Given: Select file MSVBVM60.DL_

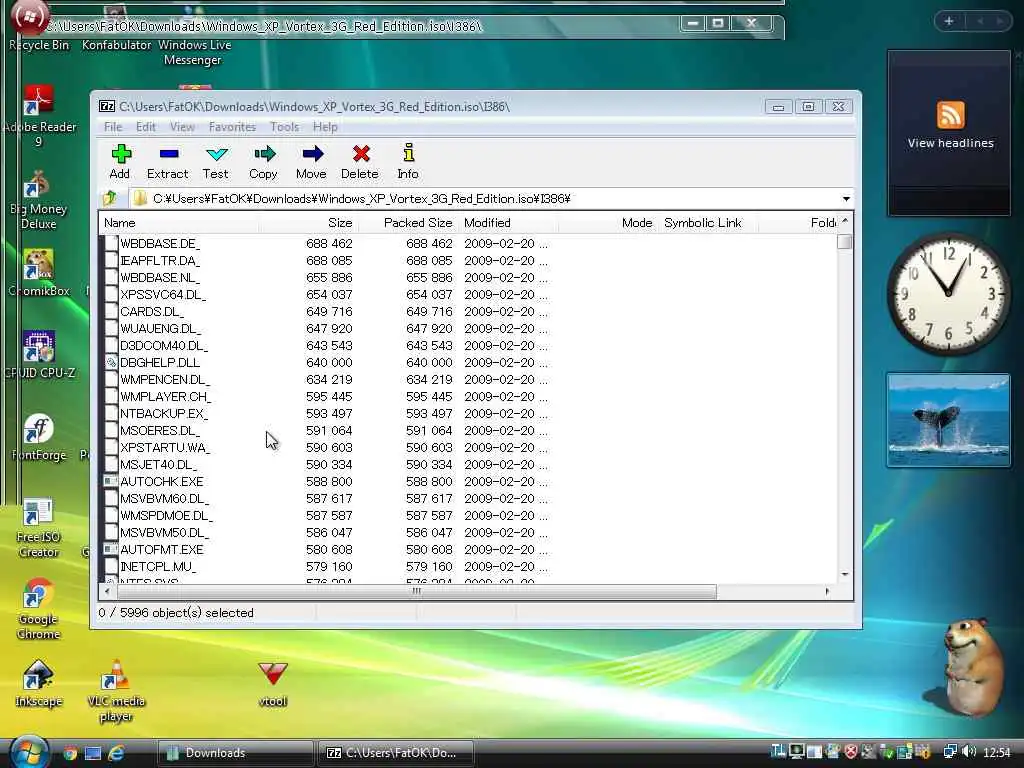Looking at the screenshot, I should tap(165, 498).
